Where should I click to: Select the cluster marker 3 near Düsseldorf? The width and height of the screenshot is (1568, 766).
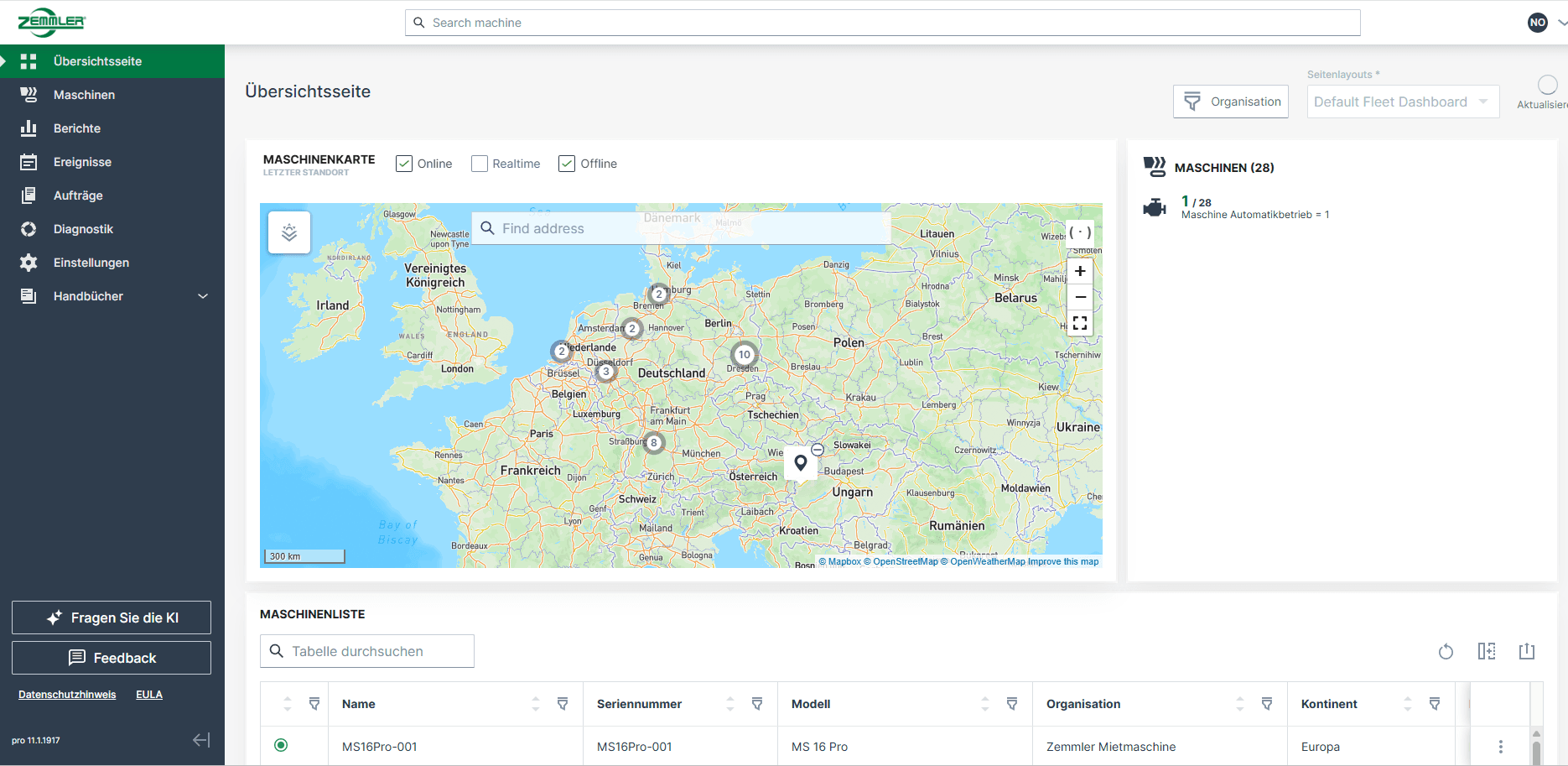click(x=606, y=372)
